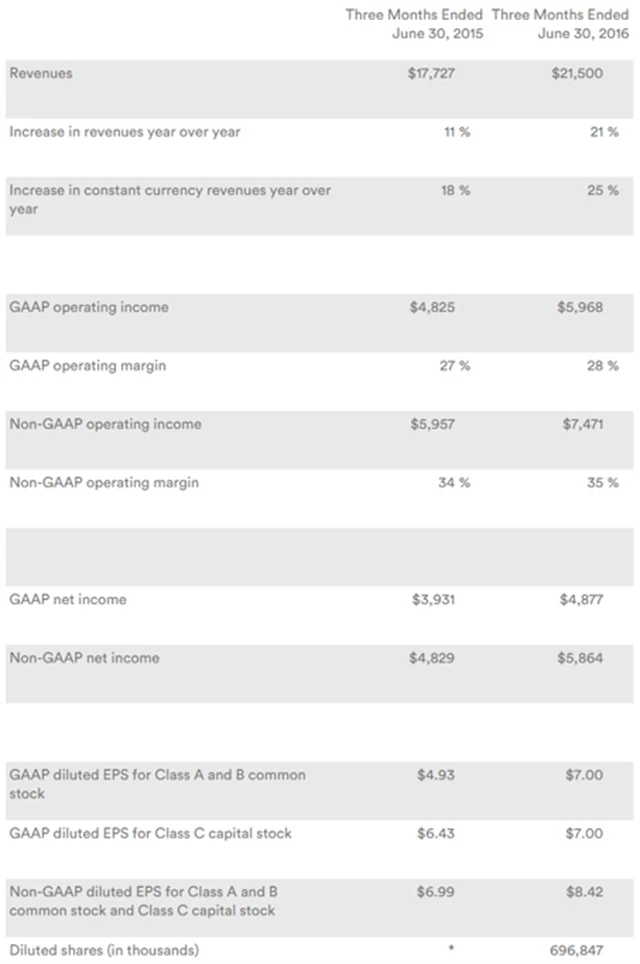The image size is (640, 964).
Task: Select the $4,825 operating income value
Action: pyautogui.click(x=432, y=307)
